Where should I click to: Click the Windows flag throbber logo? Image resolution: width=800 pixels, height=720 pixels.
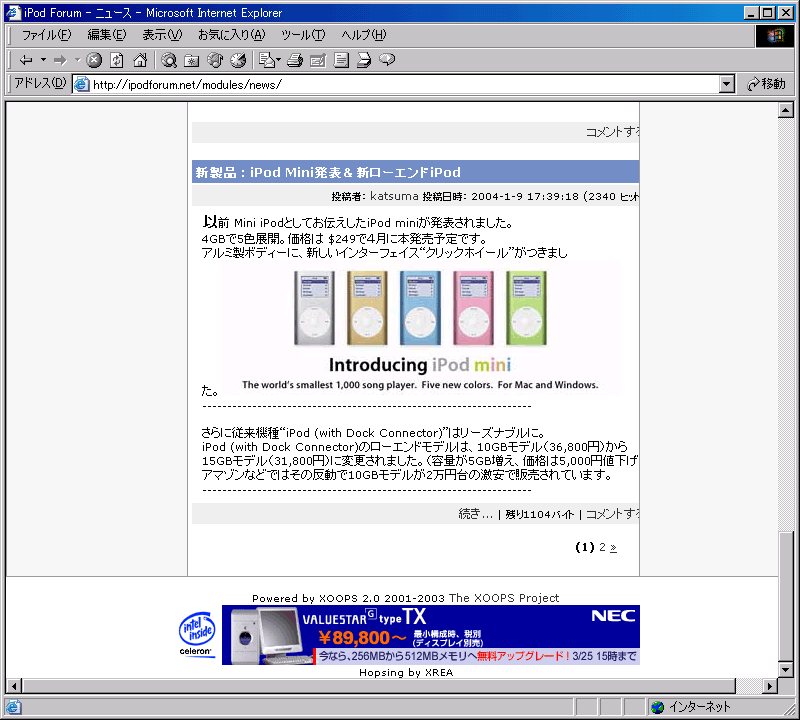click(x=775, y=35)
